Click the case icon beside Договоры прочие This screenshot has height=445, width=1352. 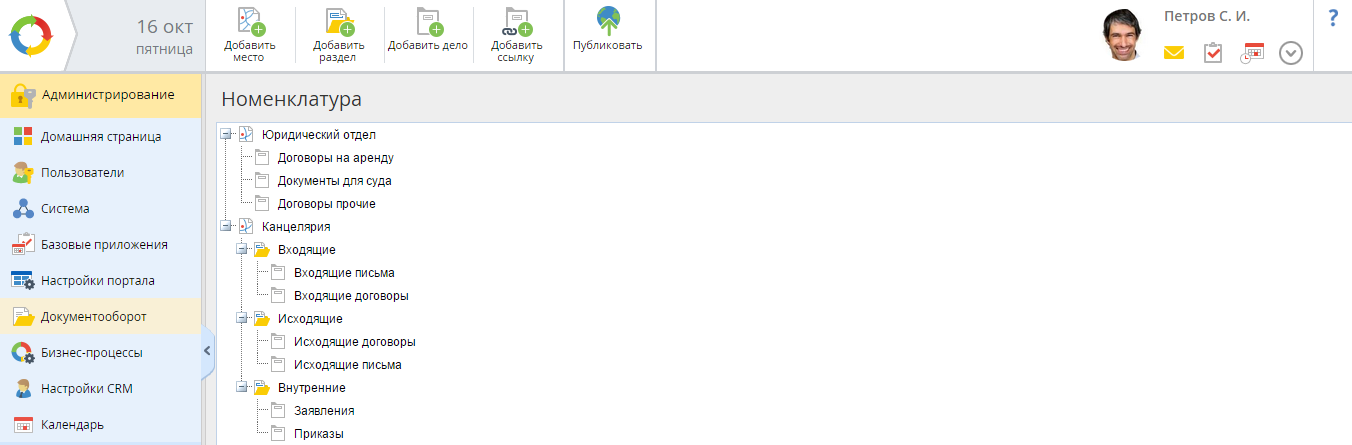[262, 203]
